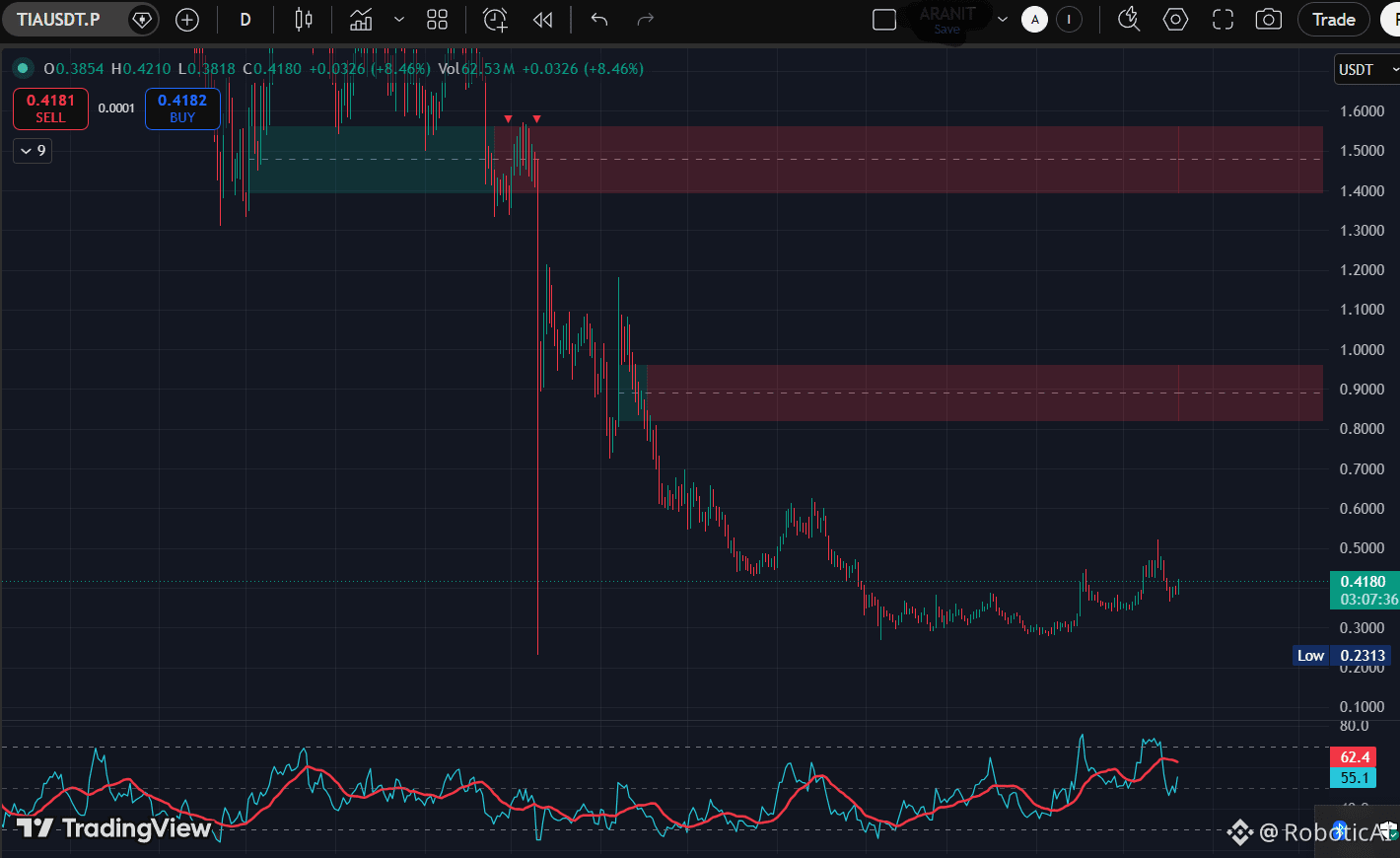1400x858 pixels.
Task: Open the TIAUSDT.P symbol search
Action: [x=59, y=19]
